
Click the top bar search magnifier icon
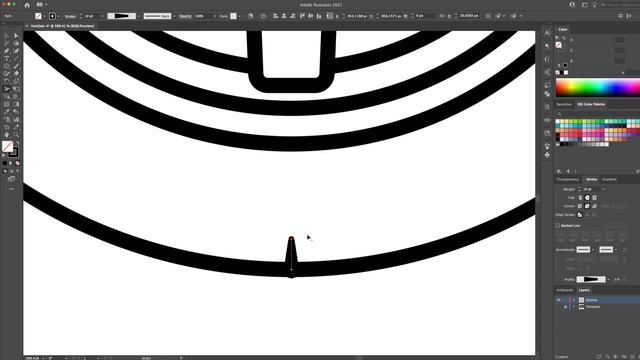click(572, 5)
